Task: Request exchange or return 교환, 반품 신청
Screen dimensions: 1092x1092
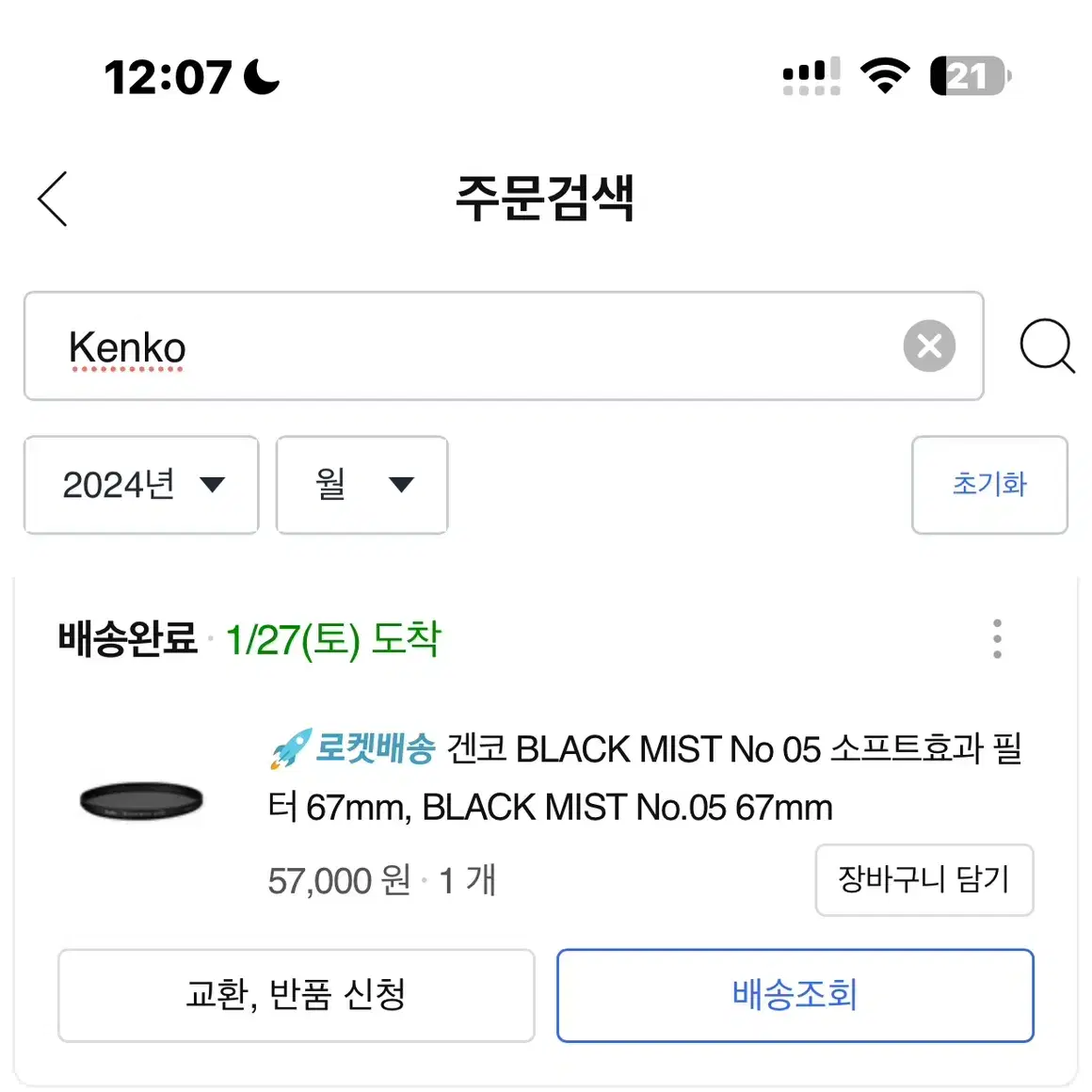Action: [296, 995]
